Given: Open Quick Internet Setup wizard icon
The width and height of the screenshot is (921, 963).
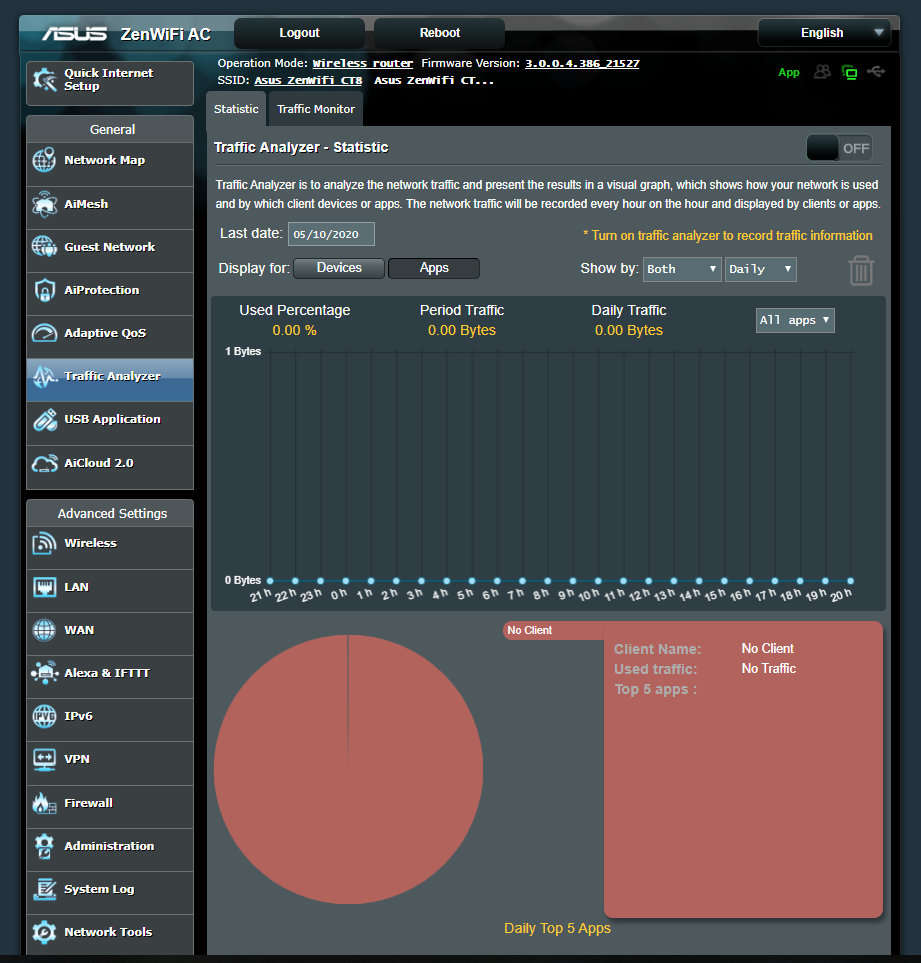Looking at the screenshot, I should pos(45,79).
